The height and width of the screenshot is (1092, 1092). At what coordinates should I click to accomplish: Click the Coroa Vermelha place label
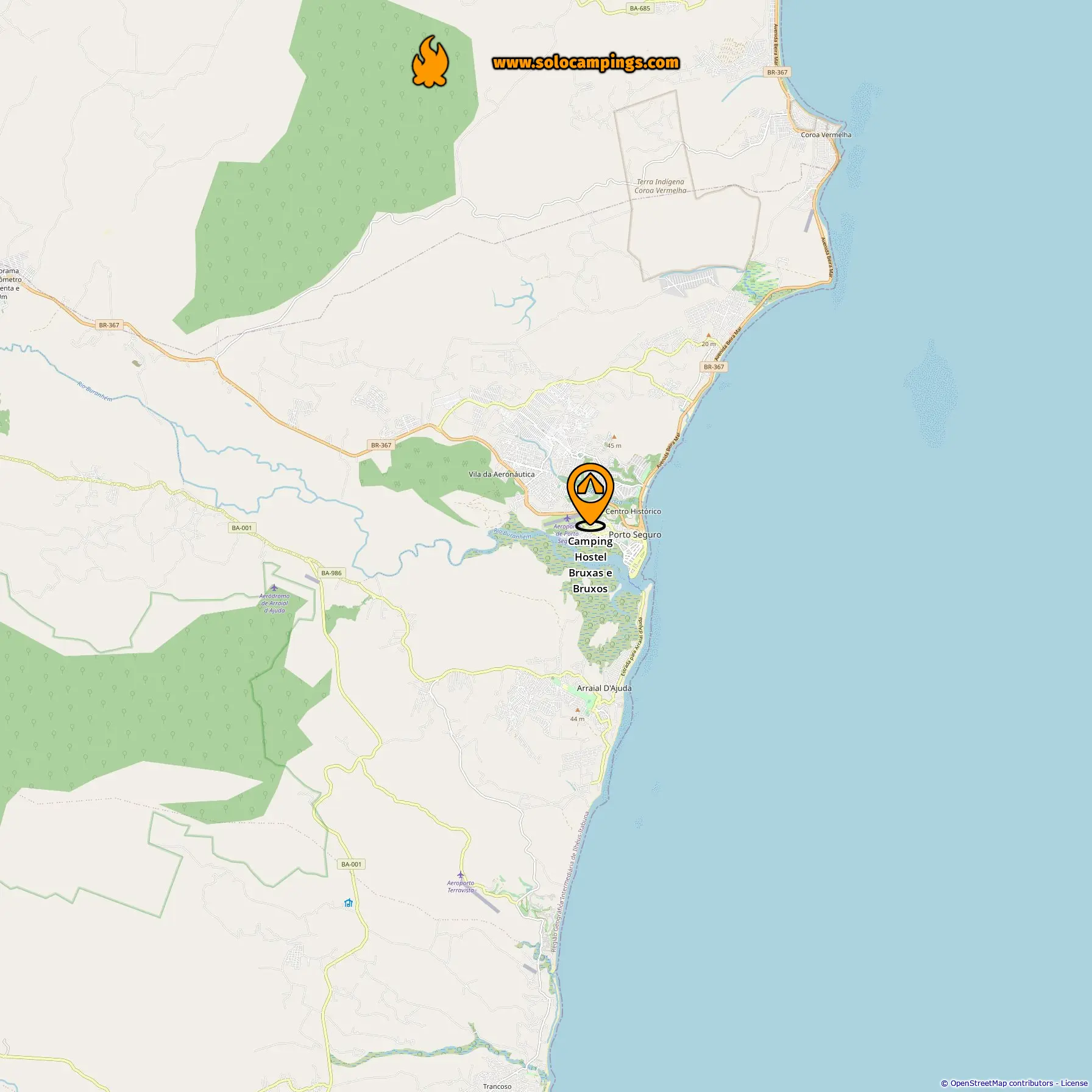coord(826,135)
